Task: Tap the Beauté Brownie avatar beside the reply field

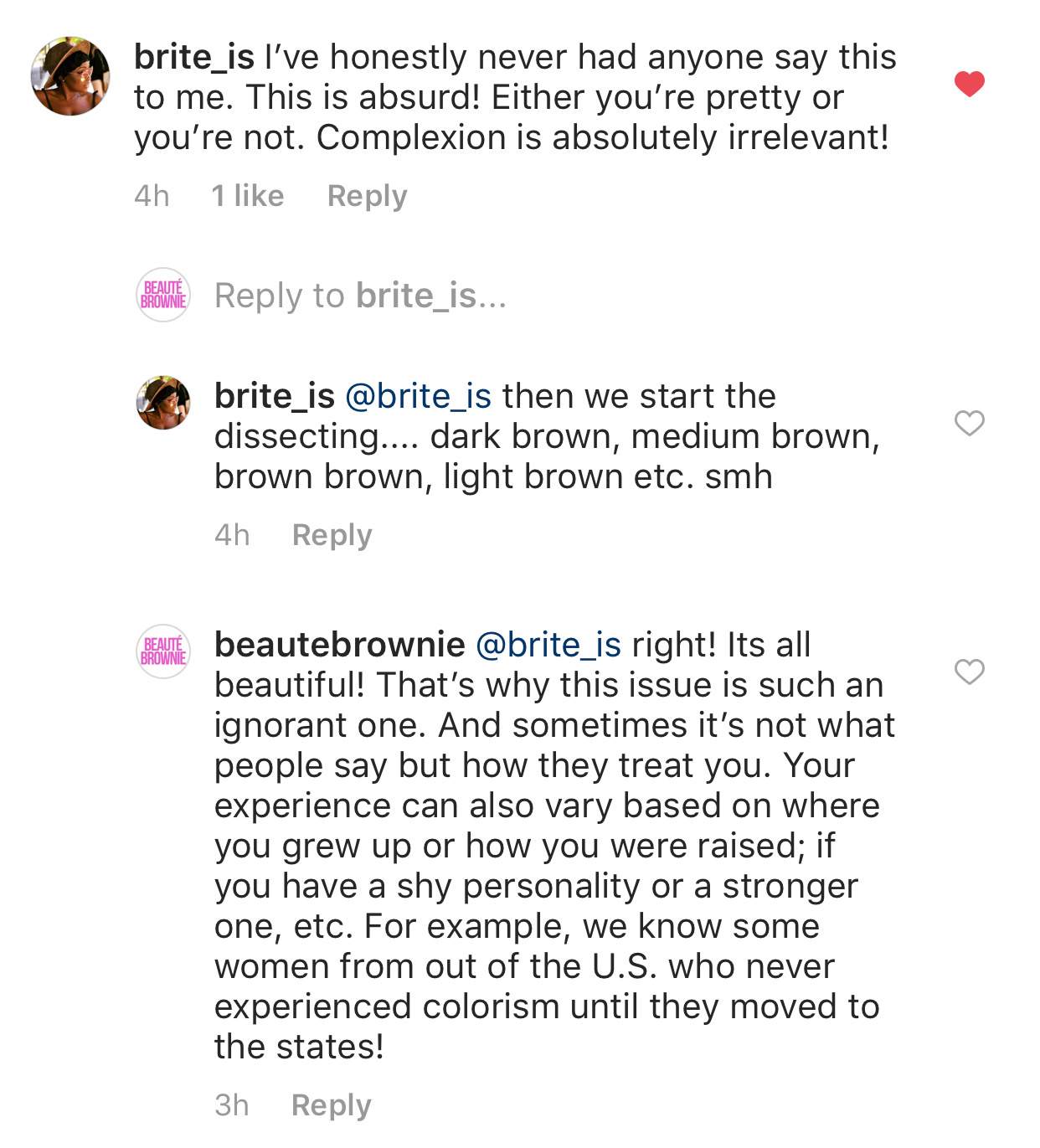Action: (x=163, y=295)
